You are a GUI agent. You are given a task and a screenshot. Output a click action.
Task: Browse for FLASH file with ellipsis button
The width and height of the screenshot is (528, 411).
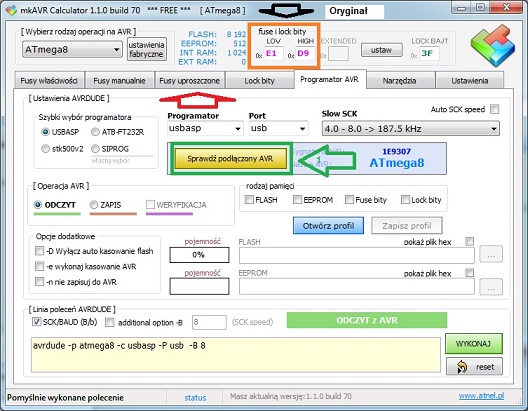491,254
